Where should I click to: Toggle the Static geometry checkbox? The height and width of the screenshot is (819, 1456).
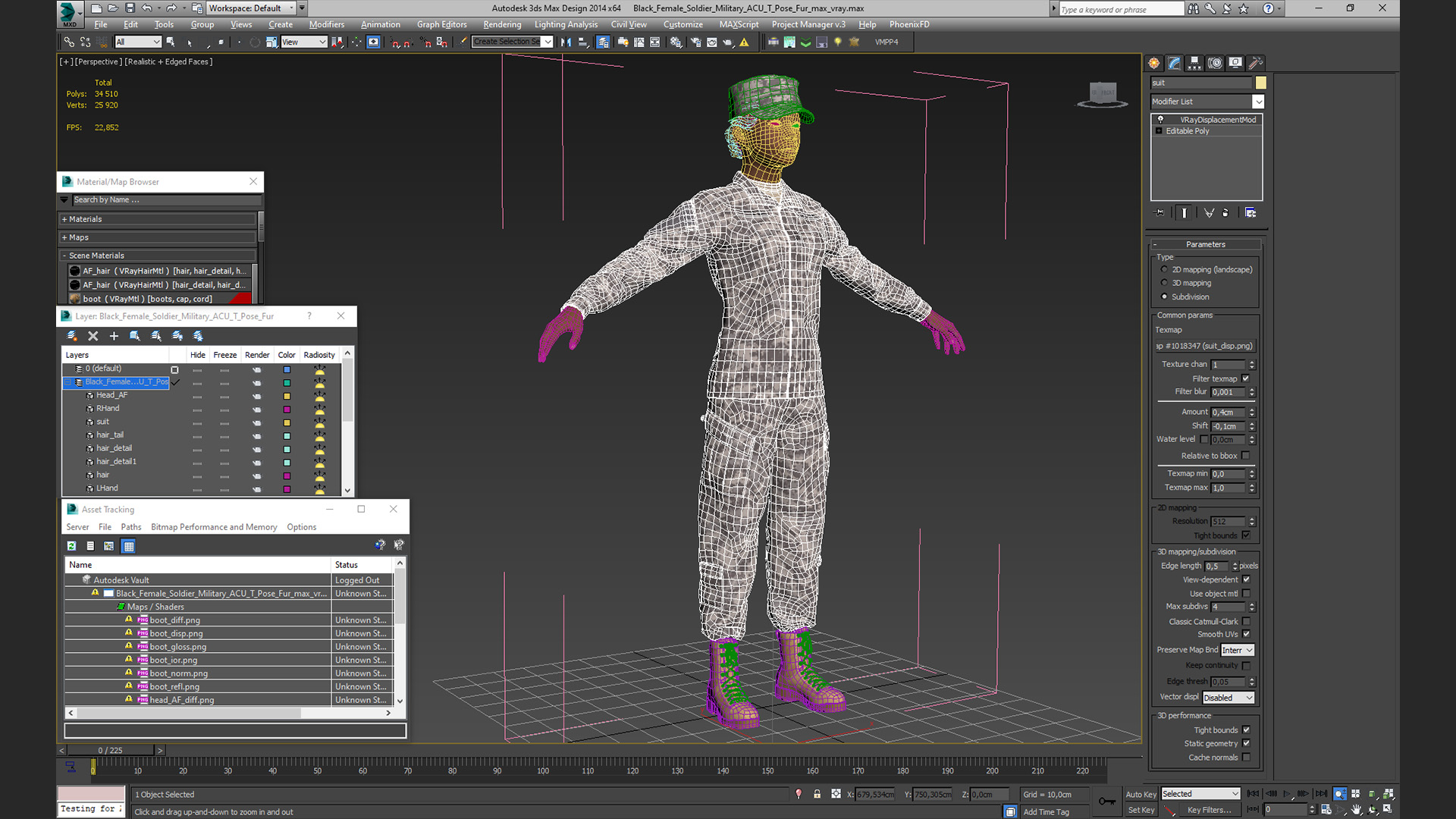pos(1246,743)
